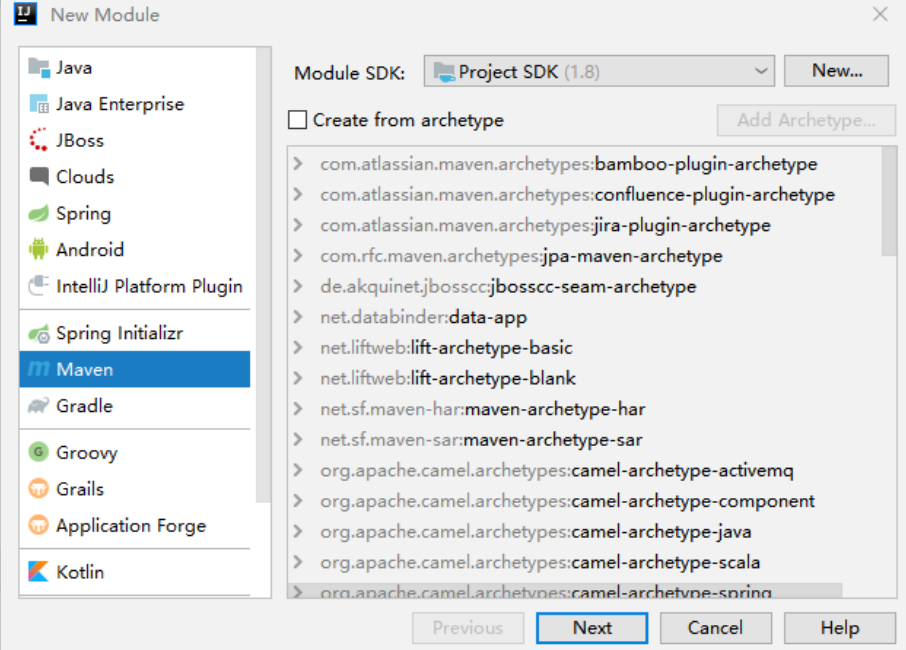Expand the jpa-maven-archetype entry
The width and height of the screenshot is (906, 650).
(x=298, y=255)
